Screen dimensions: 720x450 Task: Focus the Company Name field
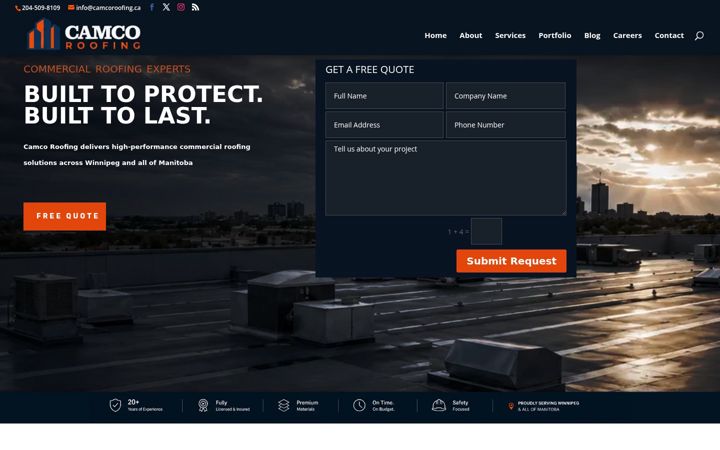click(x=506, y=96)
